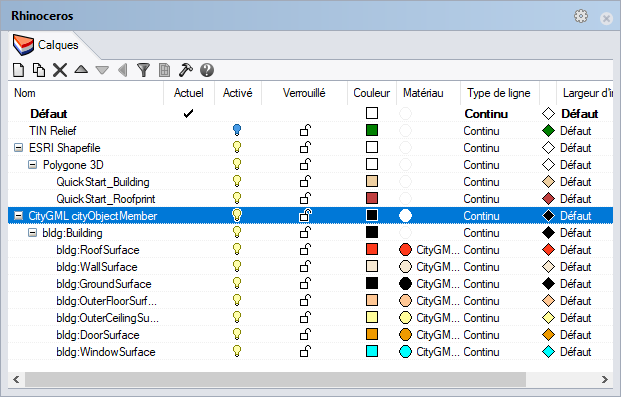The width and height of the screenshot is (621, 397).
Task: Click the new sublayer icon
Action: (38, 70)
